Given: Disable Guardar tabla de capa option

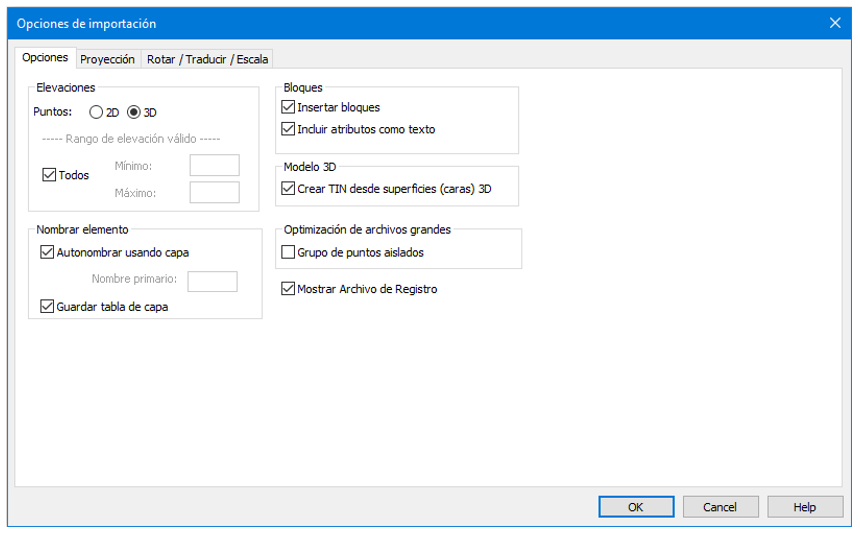Looking at the screenshot, I should (47, 307).
